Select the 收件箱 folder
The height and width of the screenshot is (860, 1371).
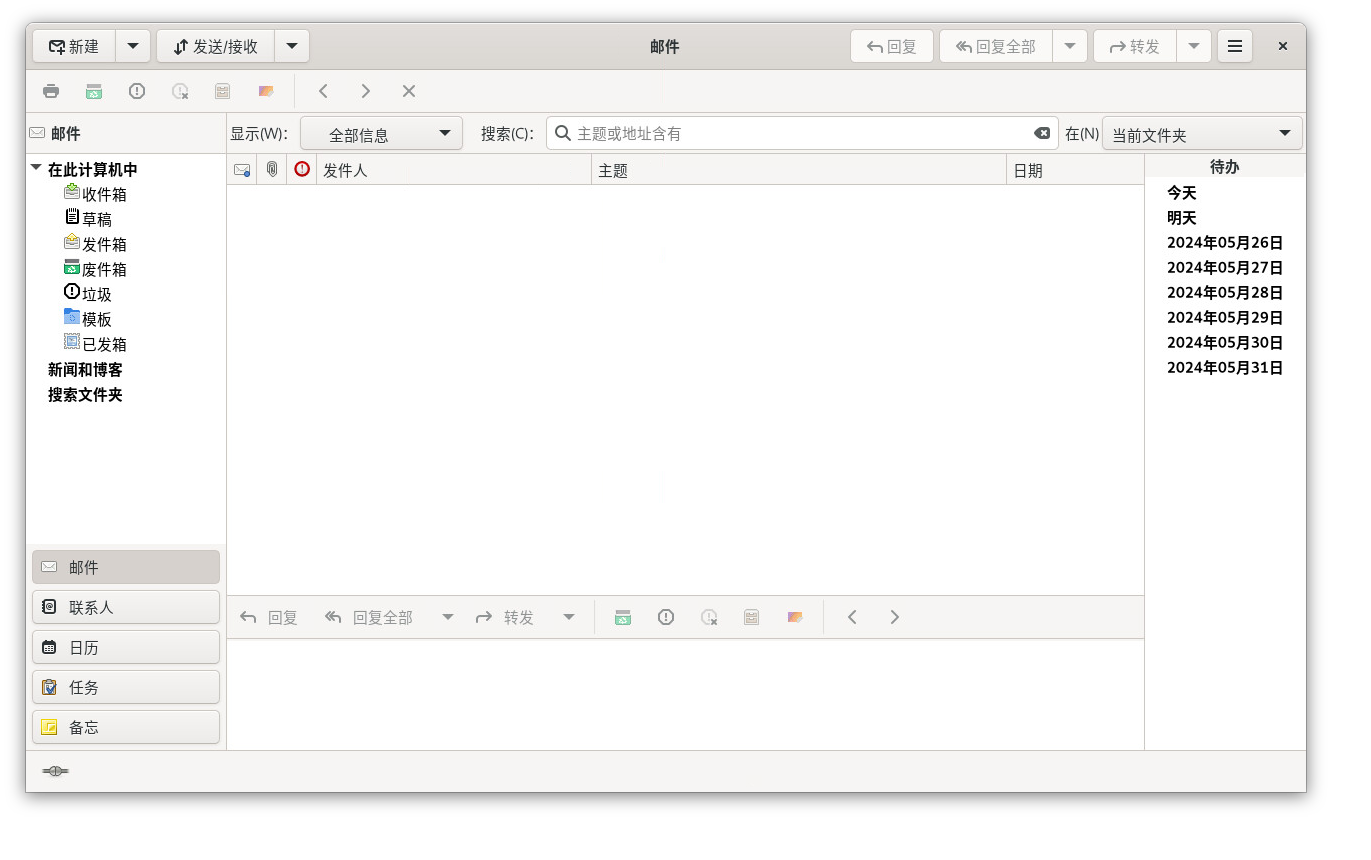pyautogui.click(x=104, y=194)
